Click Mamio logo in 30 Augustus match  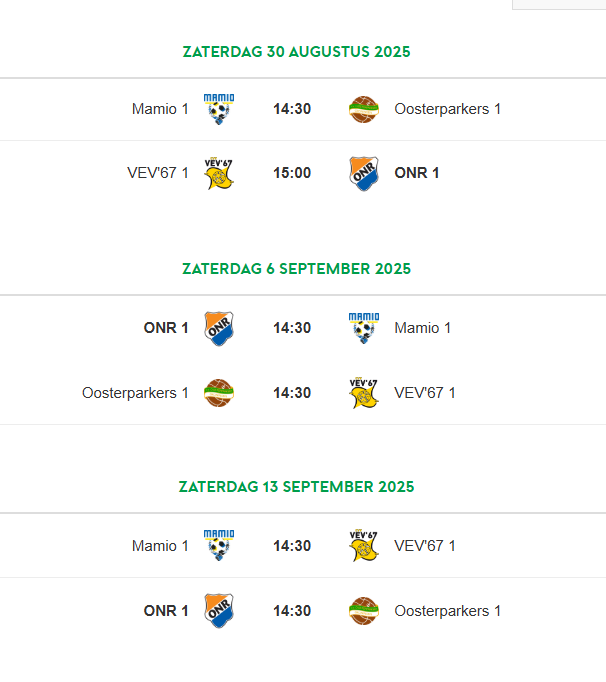pyautogui.click(x=219, y=109)
